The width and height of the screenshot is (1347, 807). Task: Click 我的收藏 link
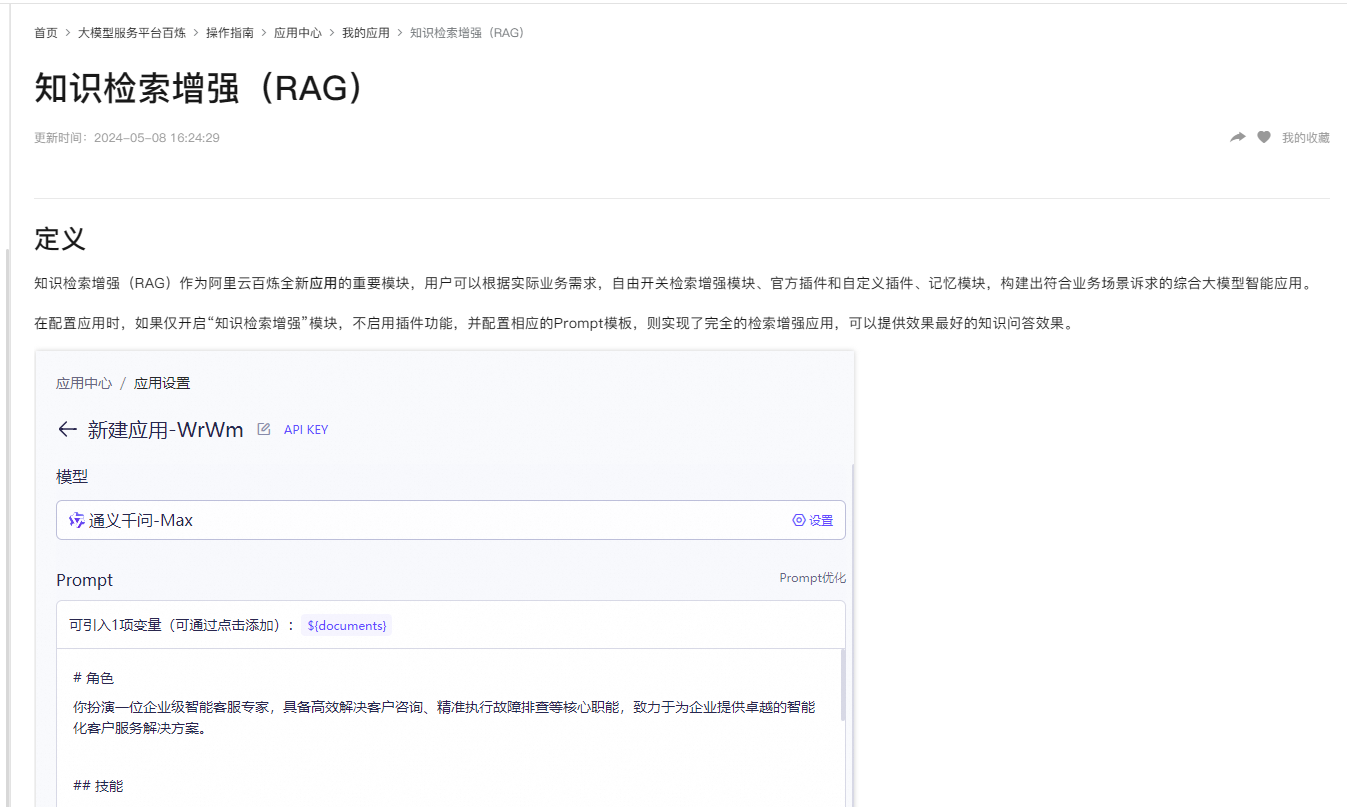1306,138
